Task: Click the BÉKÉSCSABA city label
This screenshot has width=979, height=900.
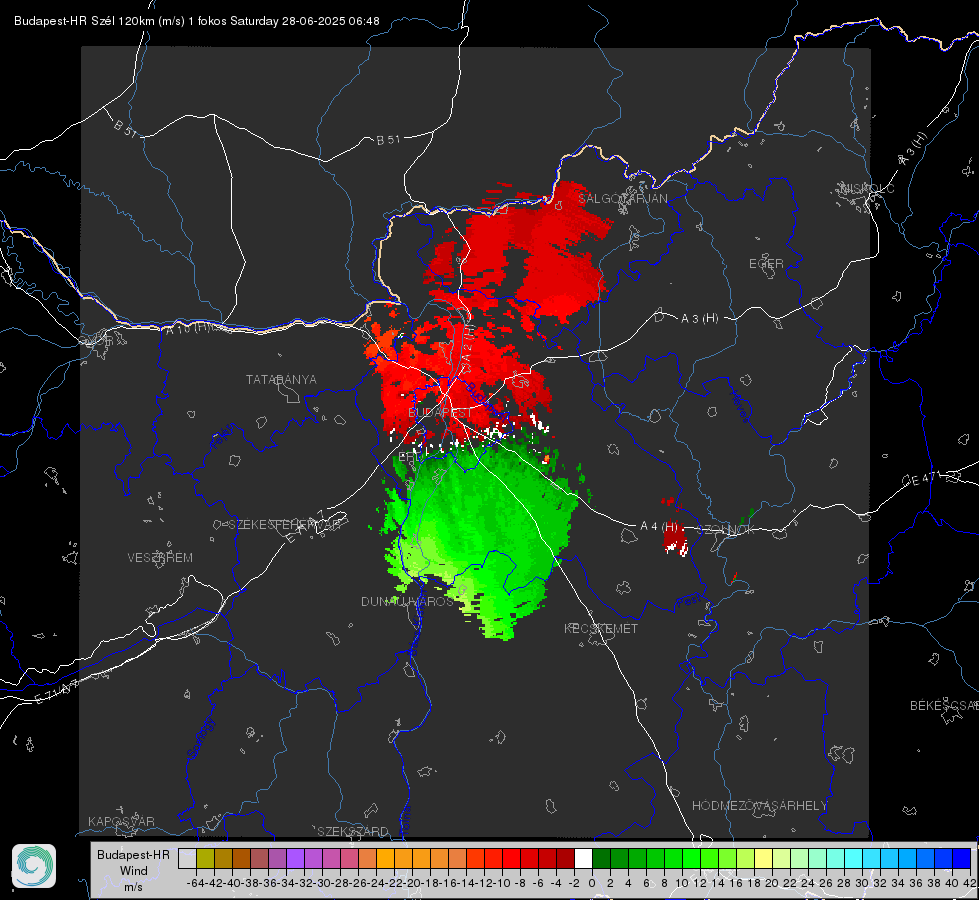Action: [944, 706]
